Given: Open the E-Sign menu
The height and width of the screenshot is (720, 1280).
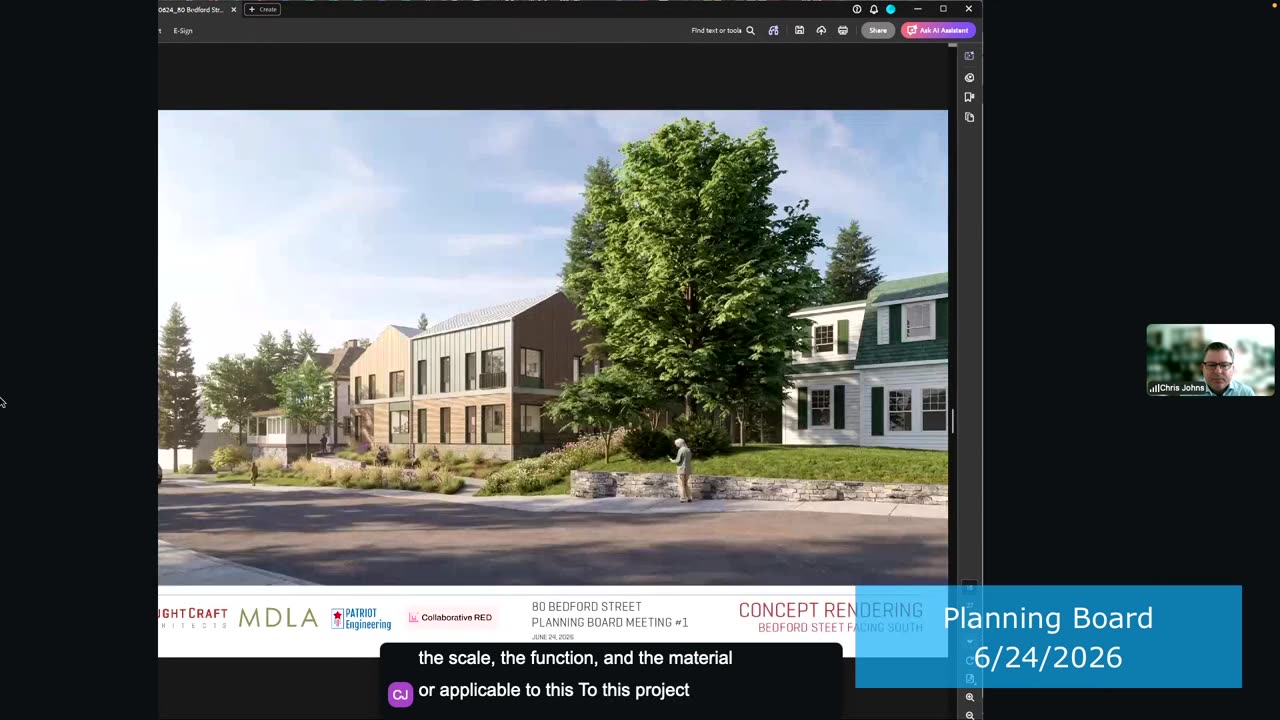Looking at the screenshot, I should (x=183, y=30).
